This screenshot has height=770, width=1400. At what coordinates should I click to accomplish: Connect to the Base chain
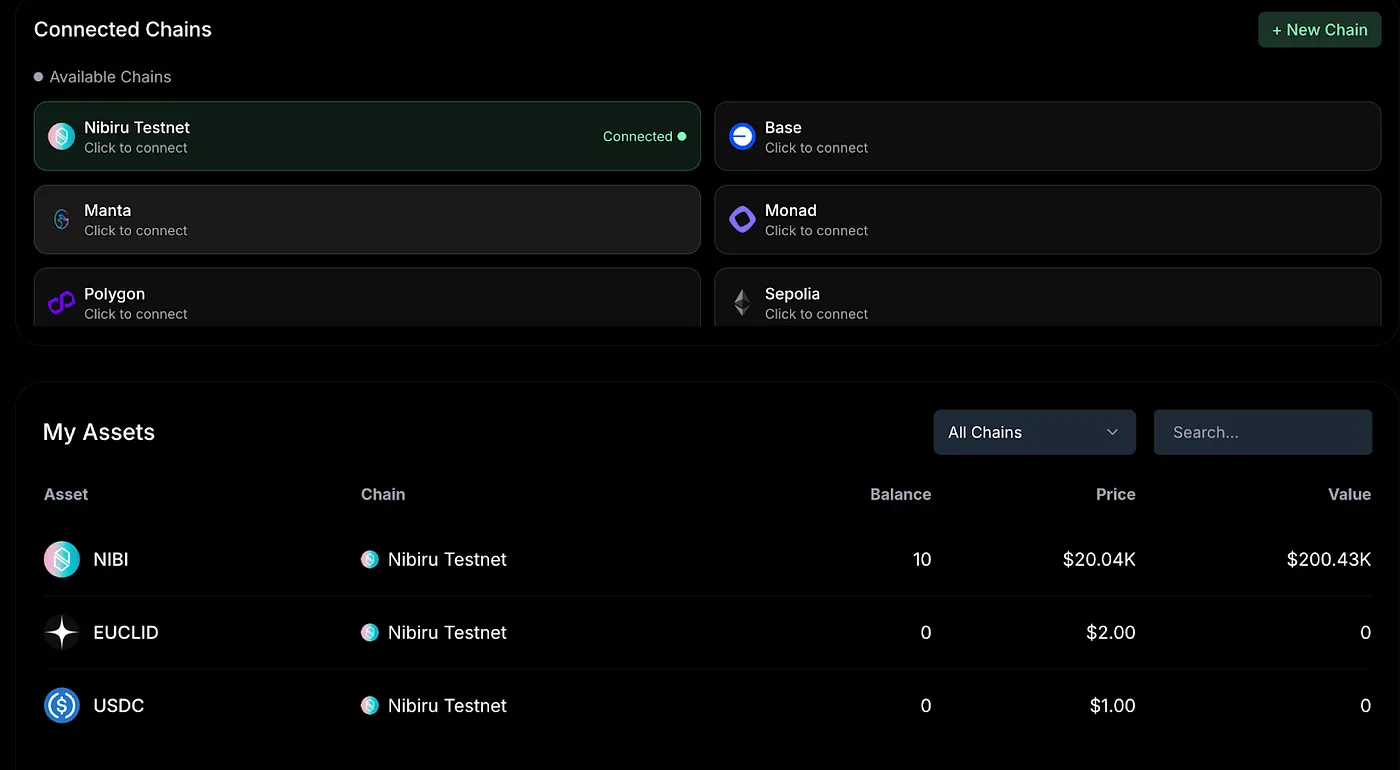pyautogui.click(x=1047, y=136)
